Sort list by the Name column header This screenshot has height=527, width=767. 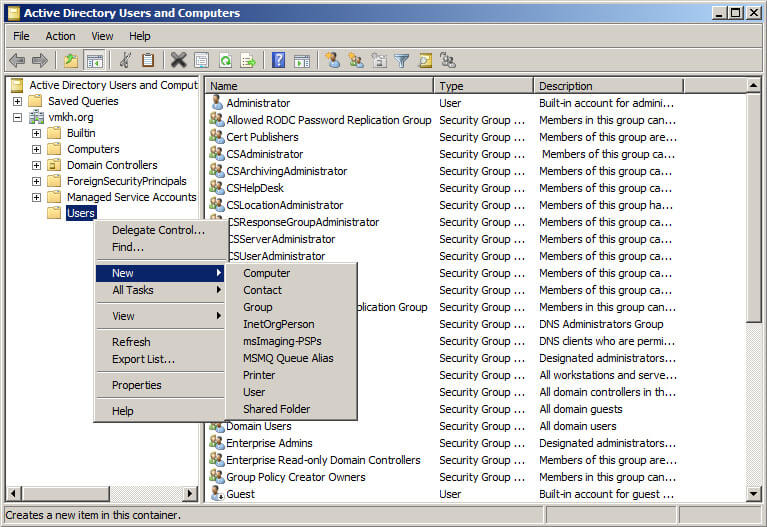(319, 86)
